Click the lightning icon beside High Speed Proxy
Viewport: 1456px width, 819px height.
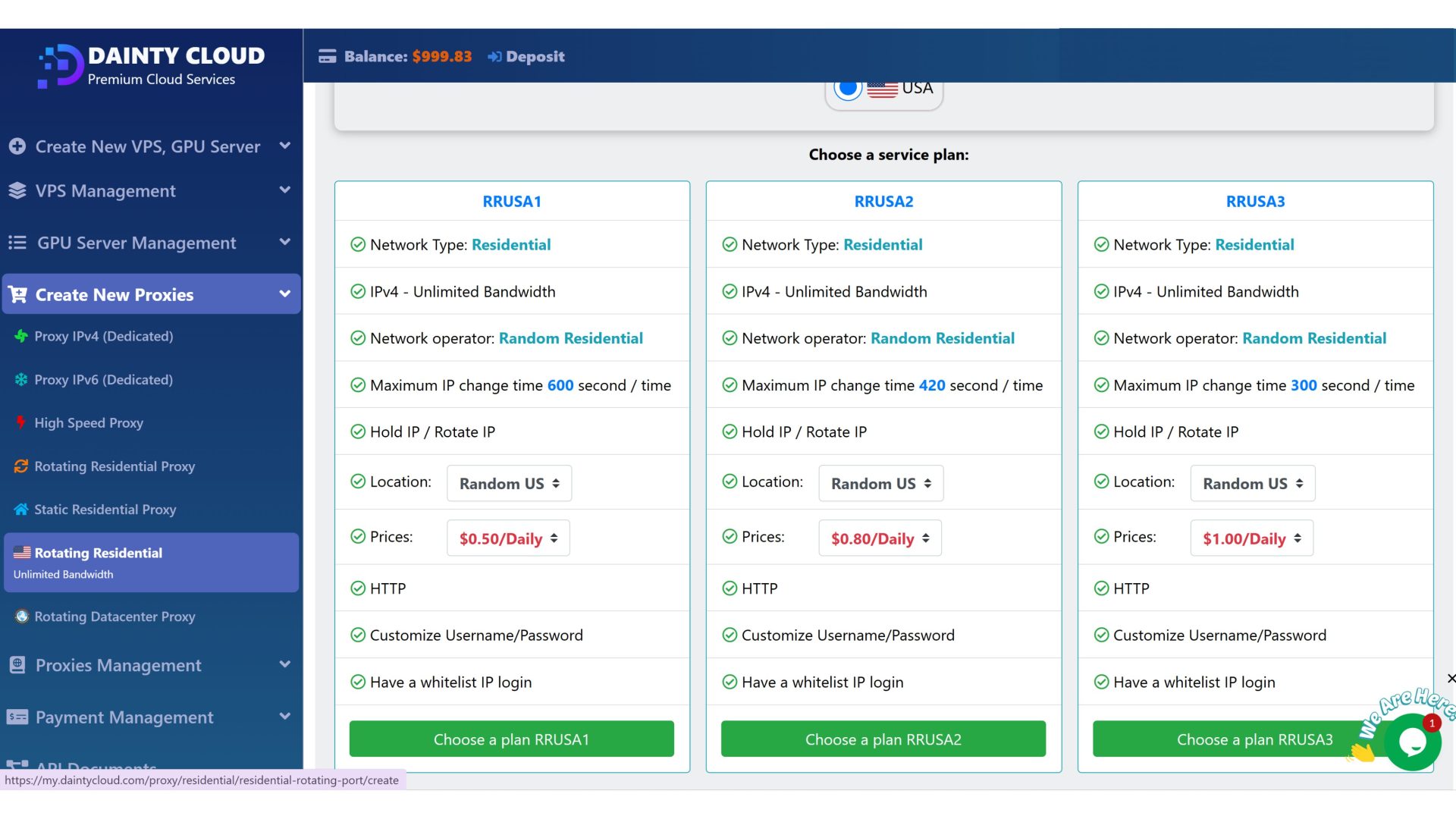(21, 422)
